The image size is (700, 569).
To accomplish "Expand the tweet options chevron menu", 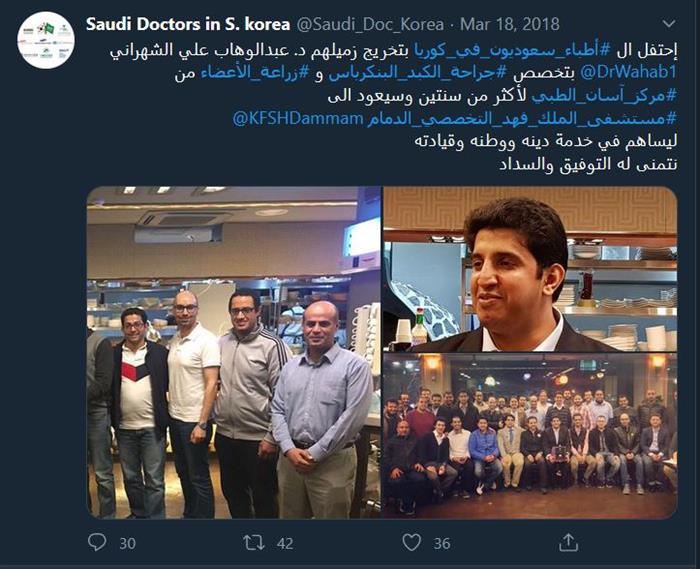I will (669, 24).
